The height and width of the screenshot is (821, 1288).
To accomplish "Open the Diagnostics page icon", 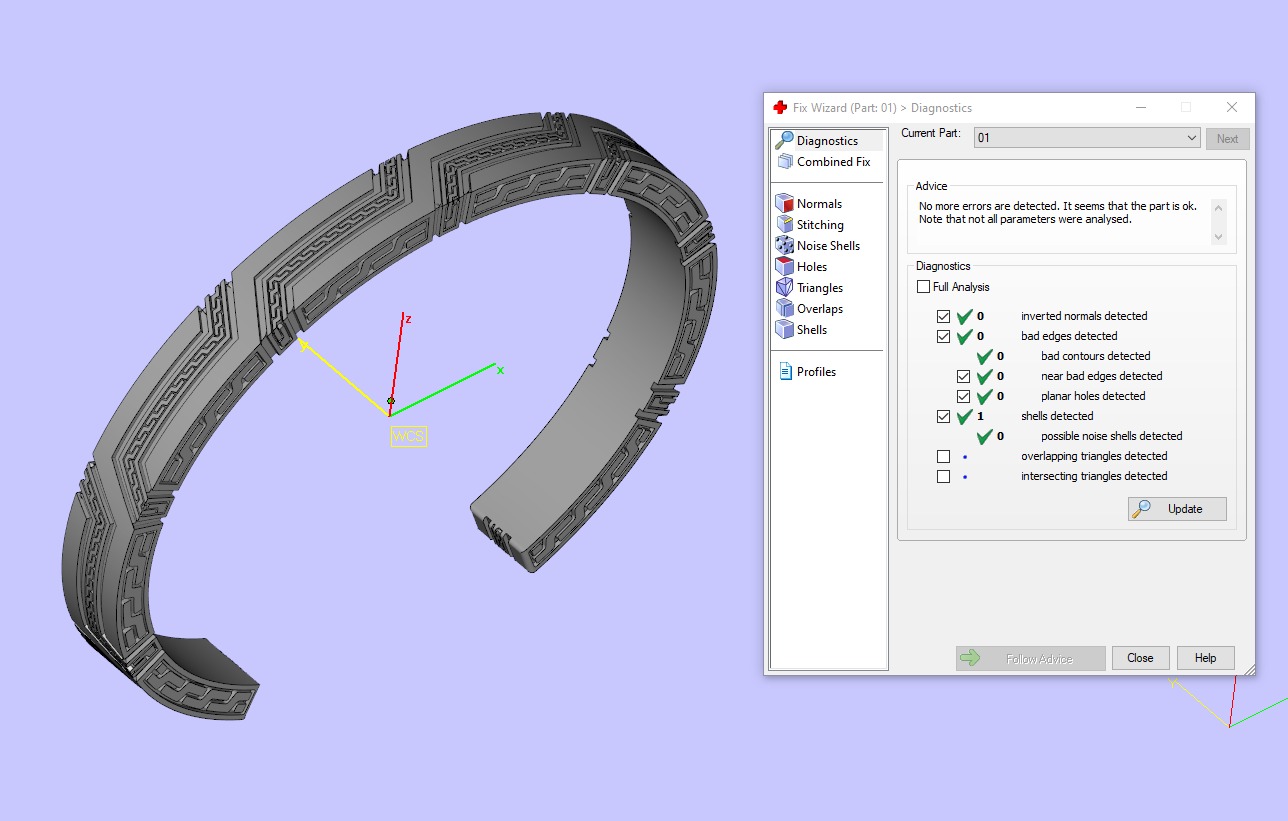I will 784,141.
